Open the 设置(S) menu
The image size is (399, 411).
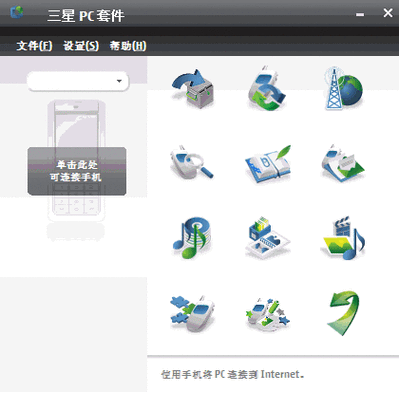81,46
